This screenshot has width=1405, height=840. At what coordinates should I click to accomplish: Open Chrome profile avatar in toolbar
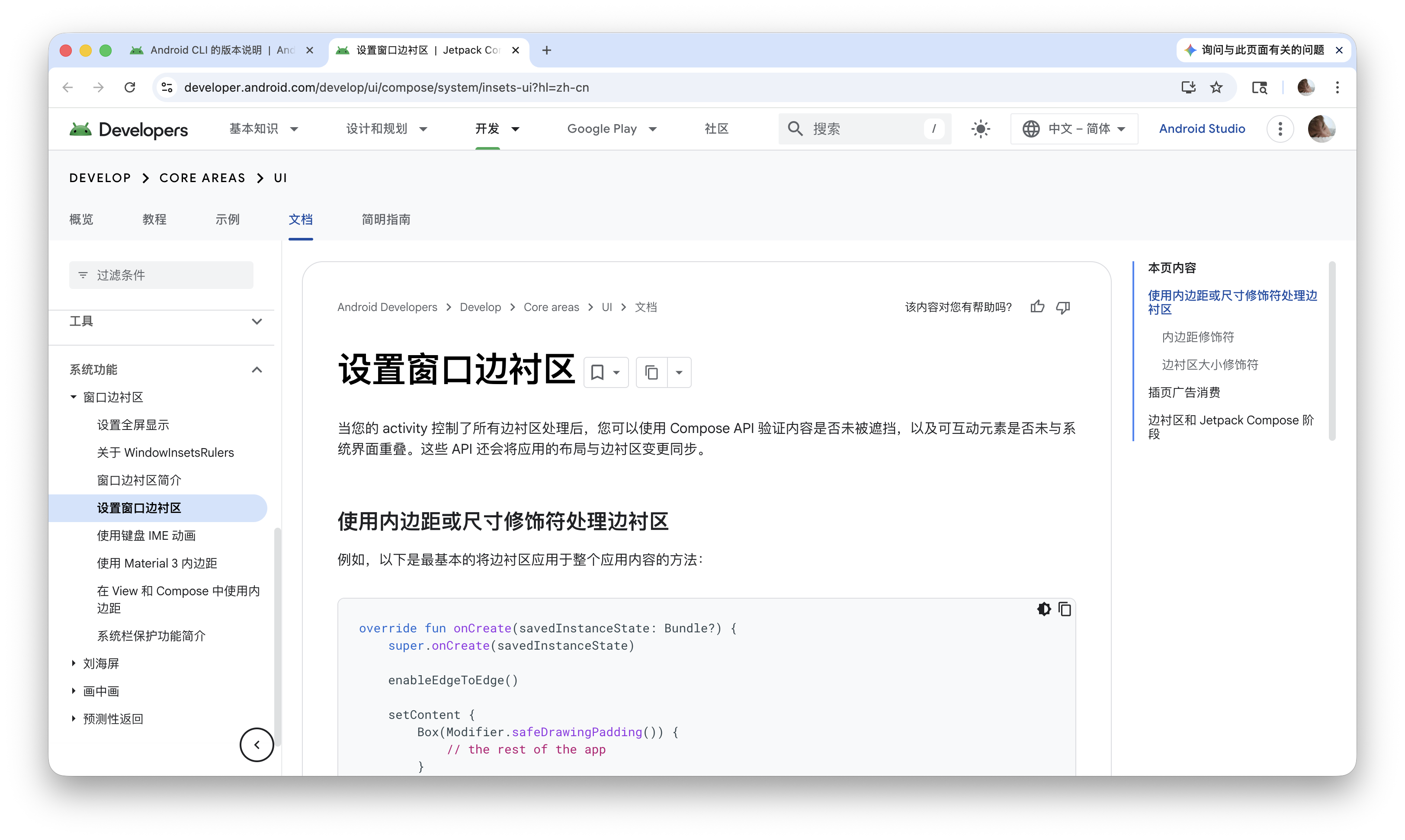pos(1306,87)
